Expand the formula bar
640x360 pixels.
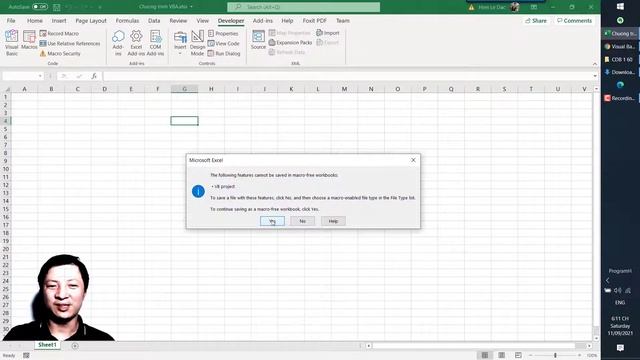click(x=595, y=76)
